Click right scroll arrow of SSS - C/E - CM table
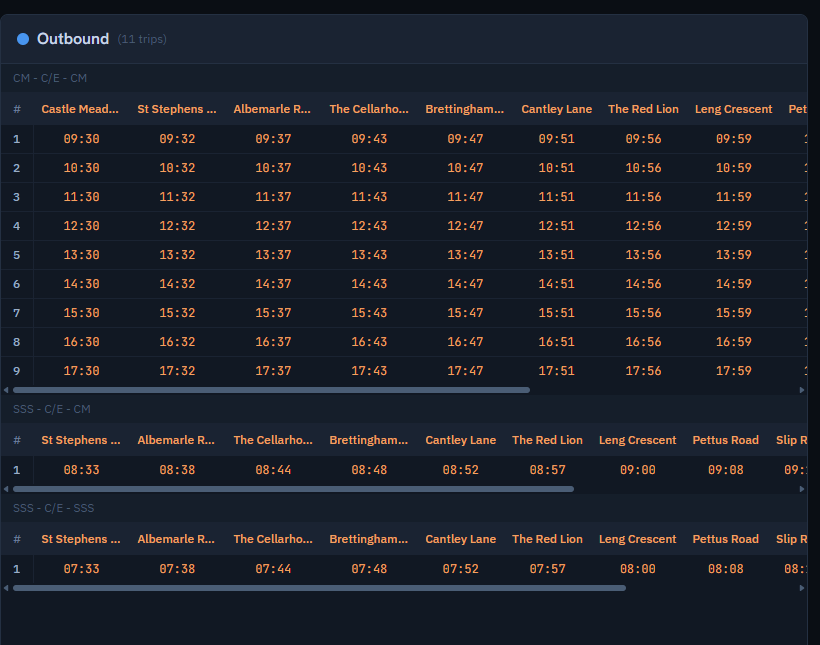The width and height of the screenshot is (820, 645). tap(802, 489)
